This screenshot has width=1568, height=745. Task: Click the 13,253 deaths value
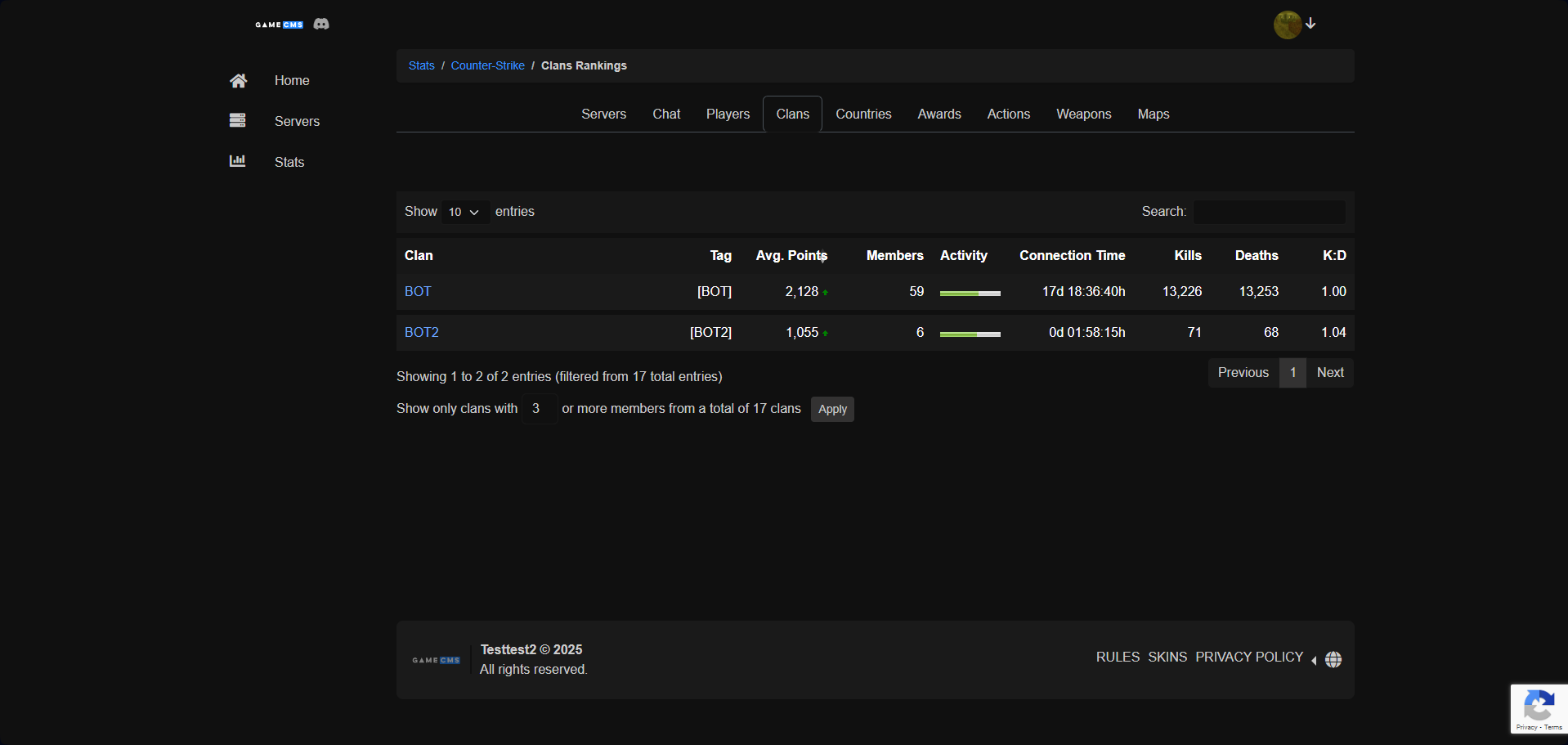point(1258,291)
